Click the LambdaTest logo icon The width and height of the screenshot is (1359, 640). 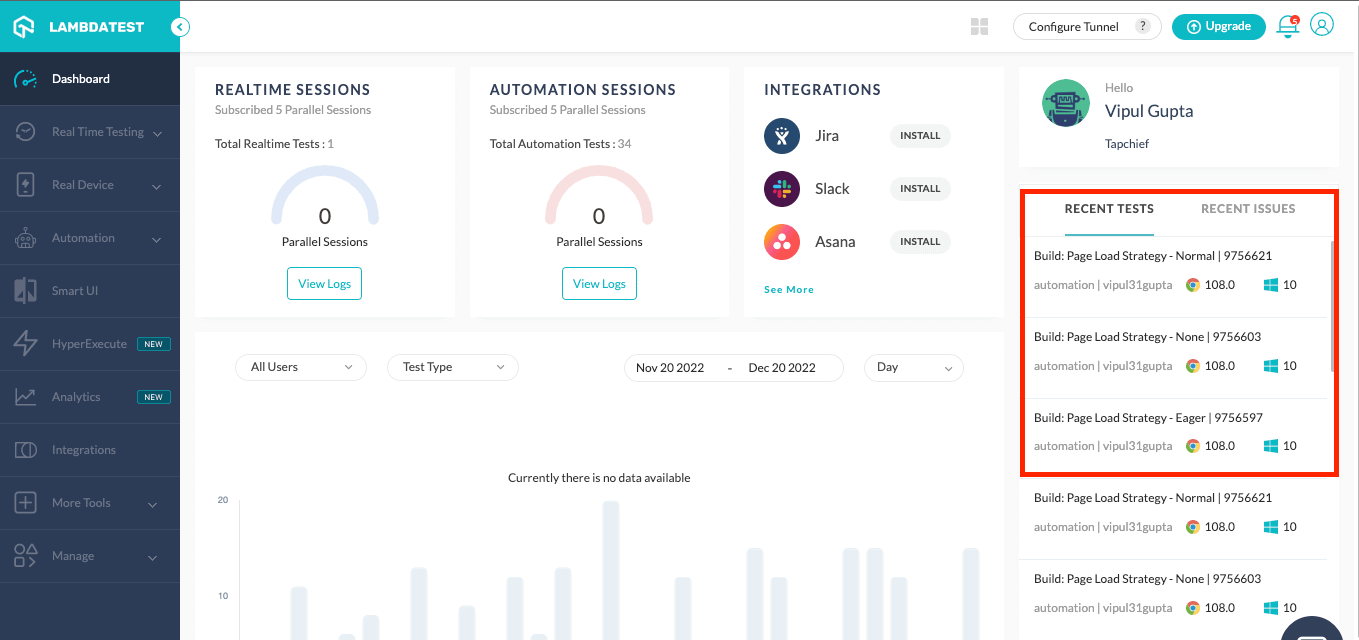pyautogui.click(x=25, y=27)
